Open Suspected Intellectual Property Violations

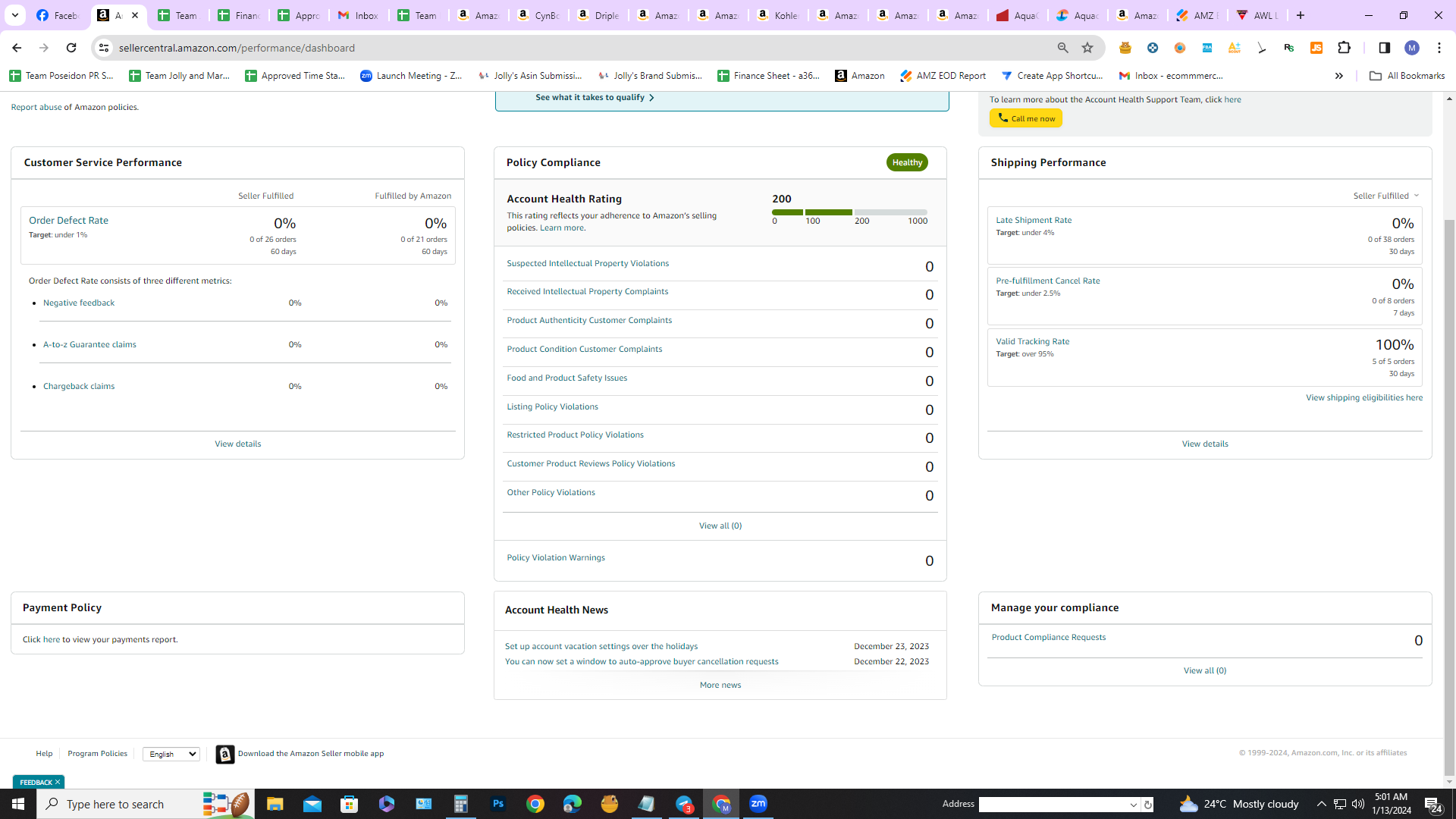point(588,263)
